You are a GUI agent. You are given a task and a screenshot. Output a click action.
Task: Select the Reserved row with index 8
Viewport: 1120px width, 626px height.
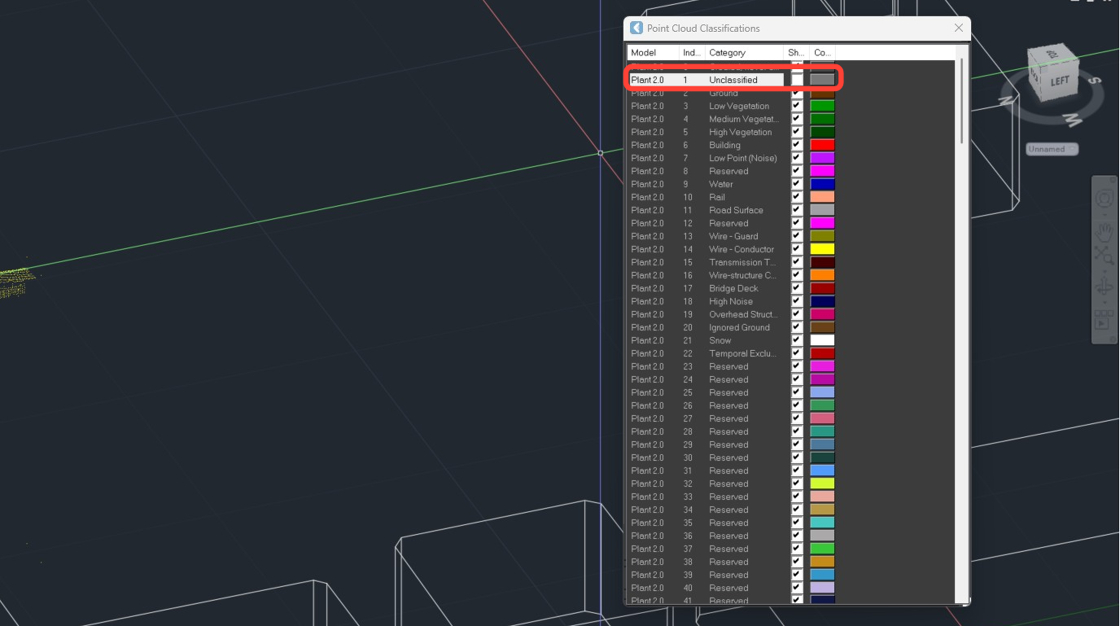729,171
